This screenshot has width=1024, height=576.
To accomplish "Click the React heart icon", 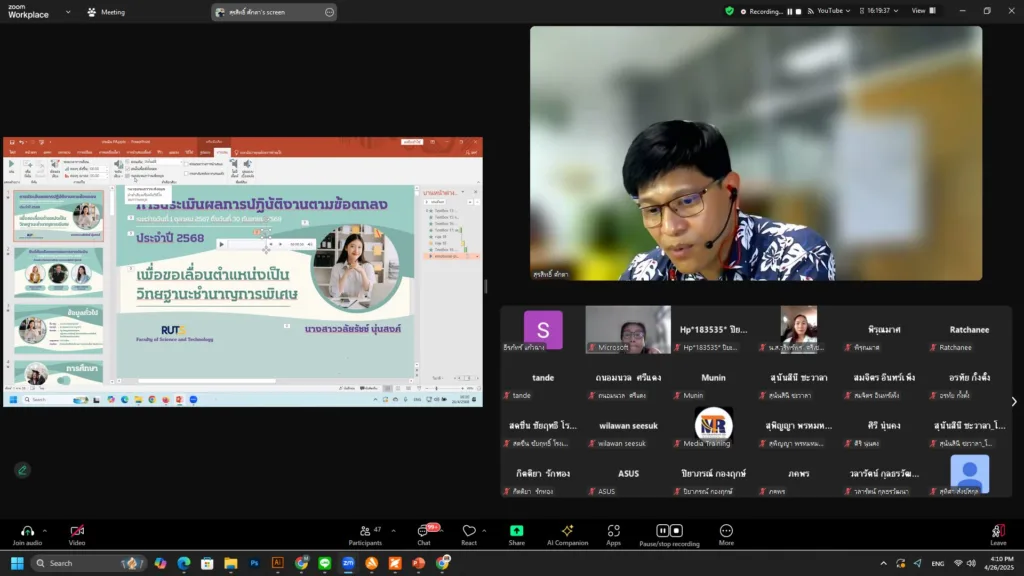I will 469,531.
